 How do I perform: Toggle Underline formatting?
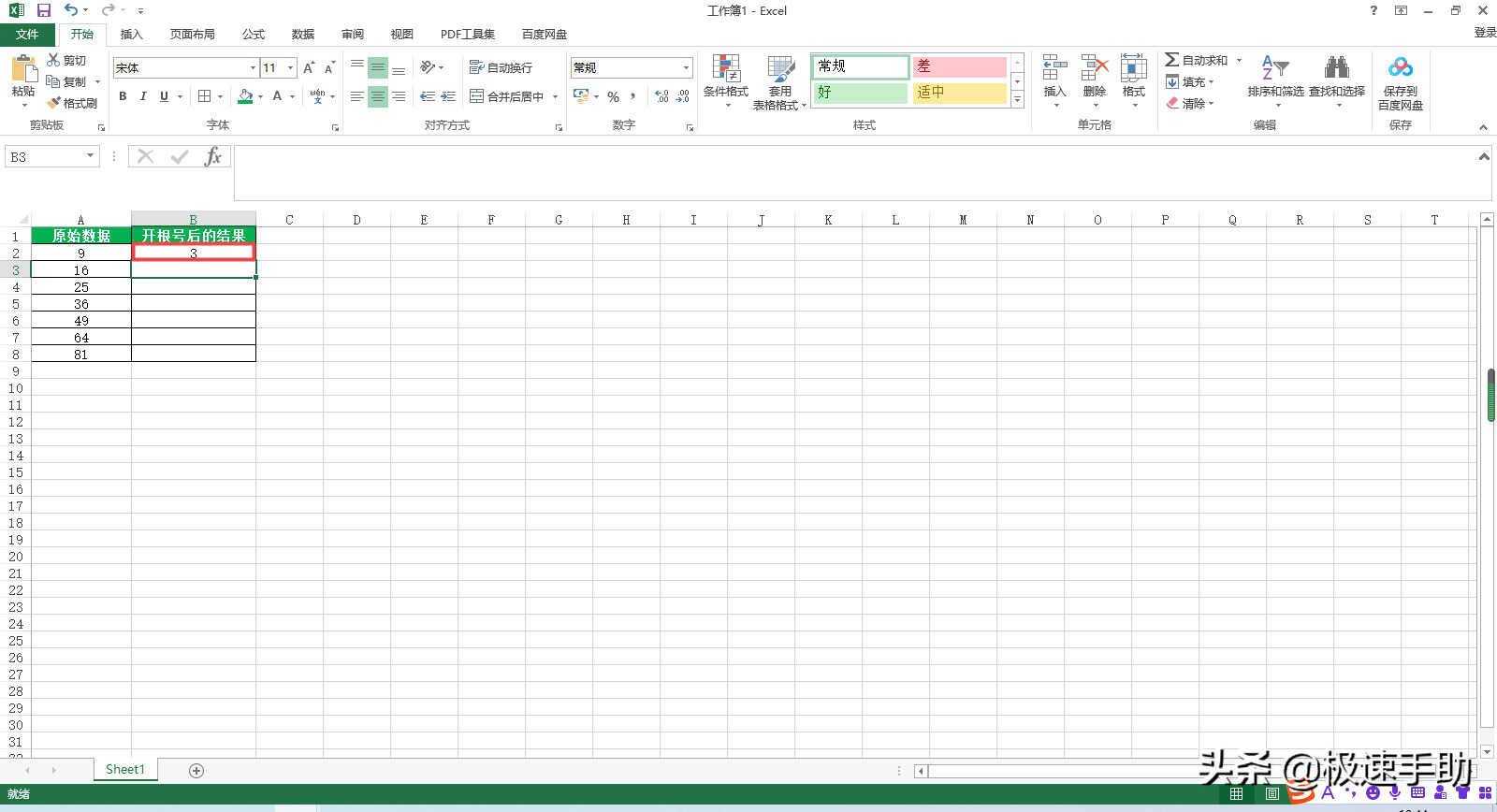pyautogui.click(x=165, y=96)
